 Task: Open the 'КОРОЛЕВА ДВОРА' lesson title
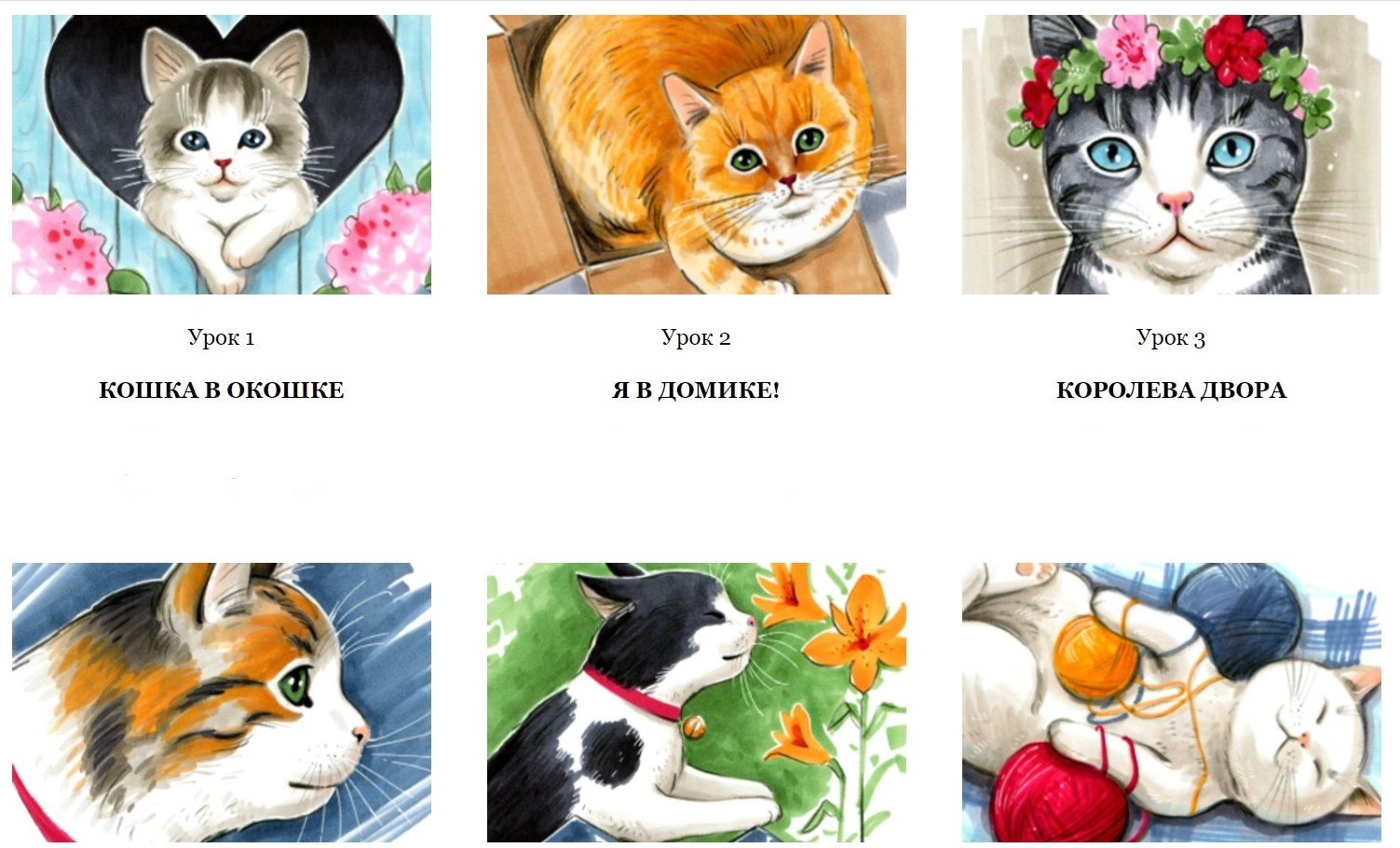pos(1172,390)
